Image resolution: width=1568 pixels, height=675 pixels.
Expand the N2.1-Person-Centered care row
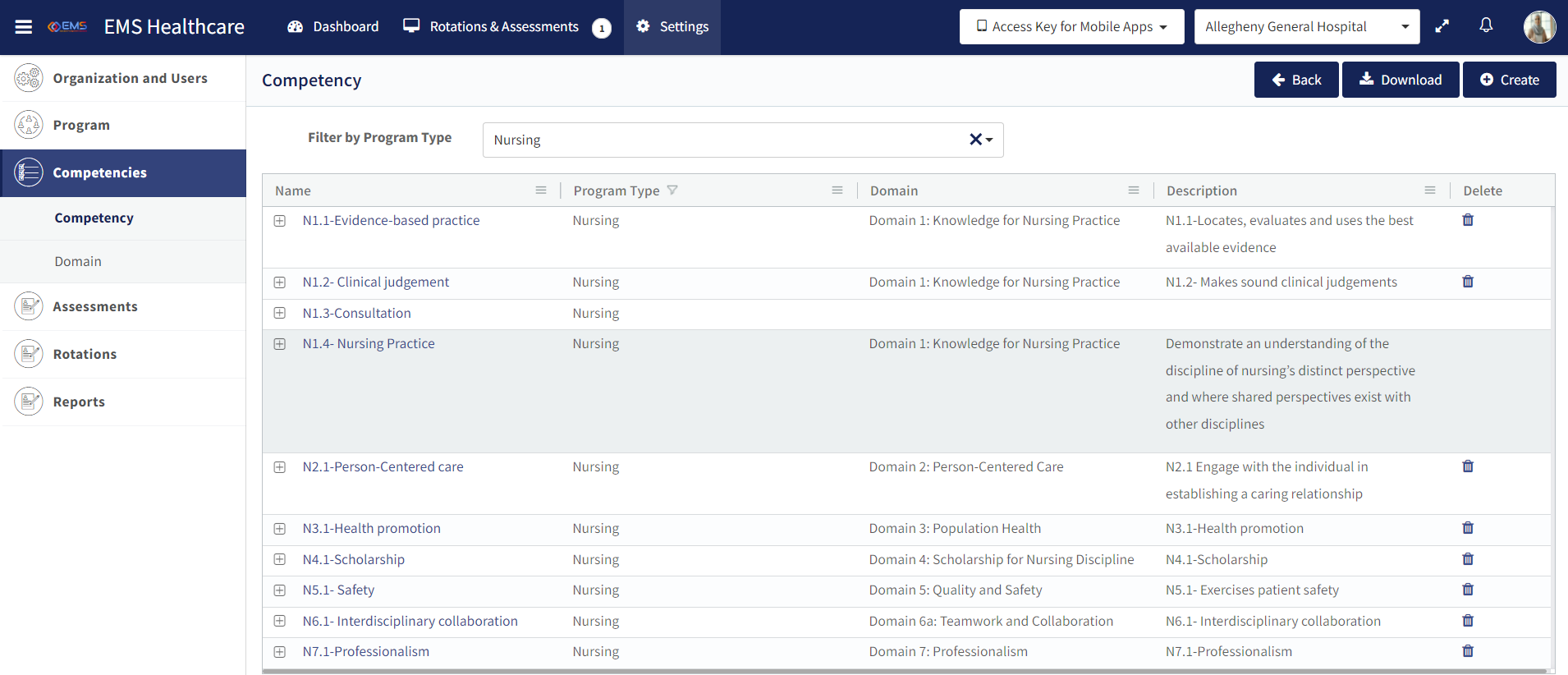tap(280, 467)
